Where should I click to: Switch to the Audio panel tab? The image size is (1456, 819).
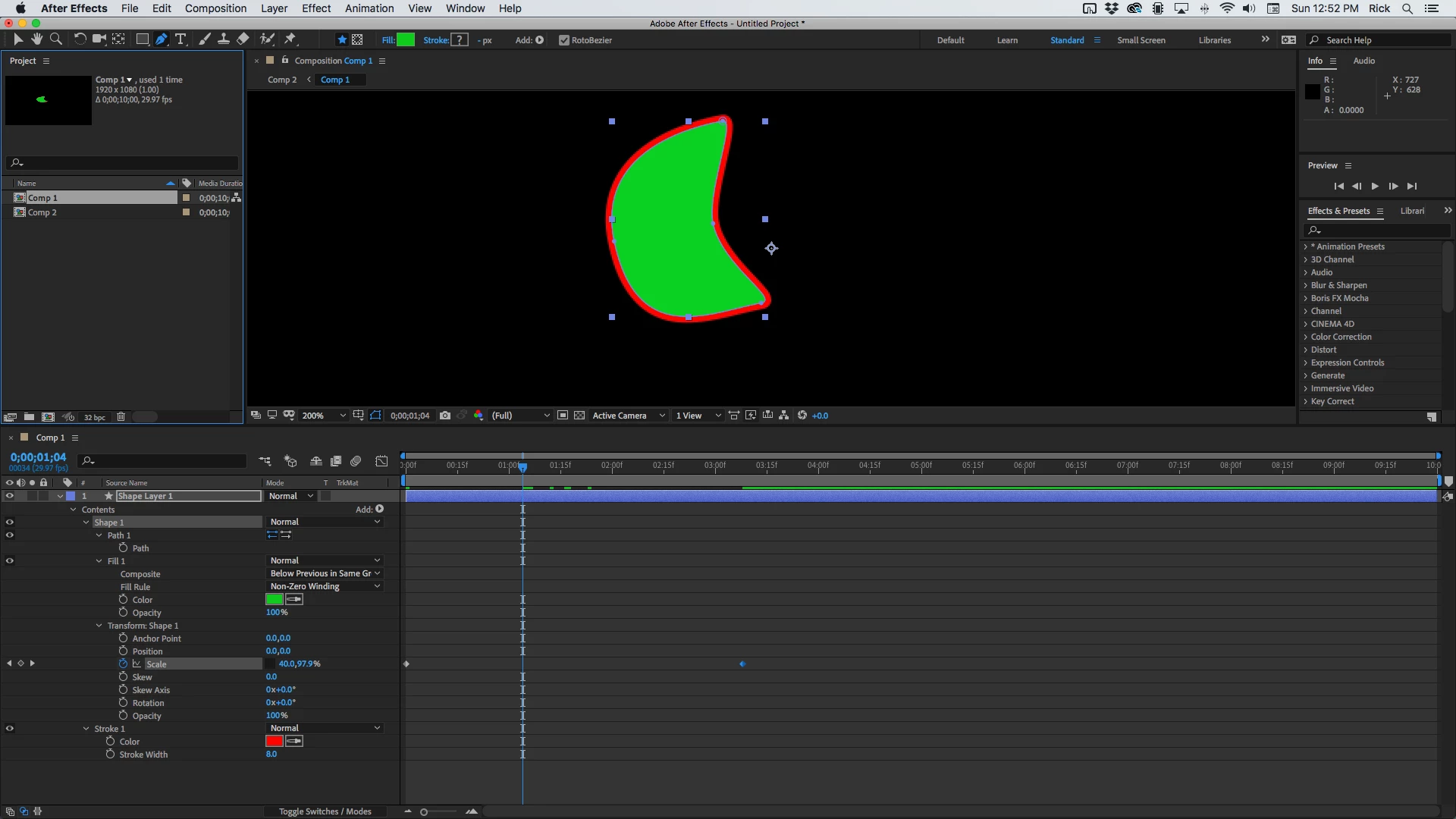click(x=1363, y=61)
